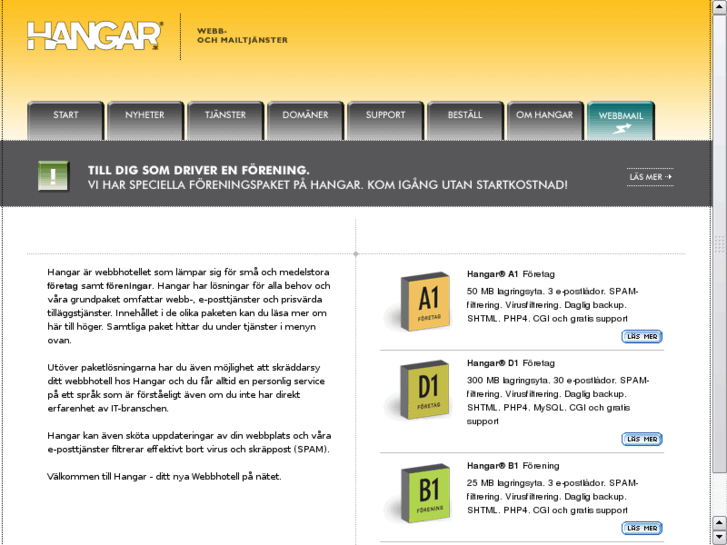727x545 pixels.
Task: Go to the BESTÄLL tab
Action: (465, 121)
